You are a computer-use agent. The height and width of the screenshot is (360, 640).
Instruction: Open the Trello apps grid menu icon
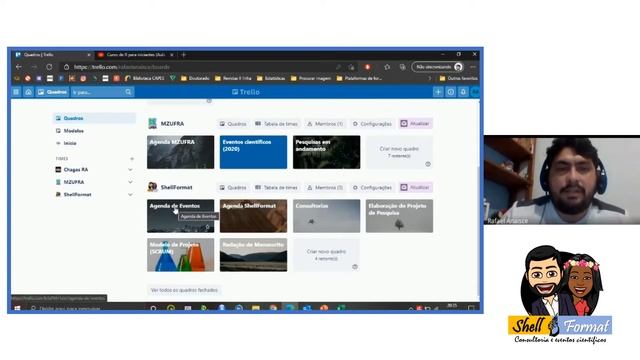(16, 92)
